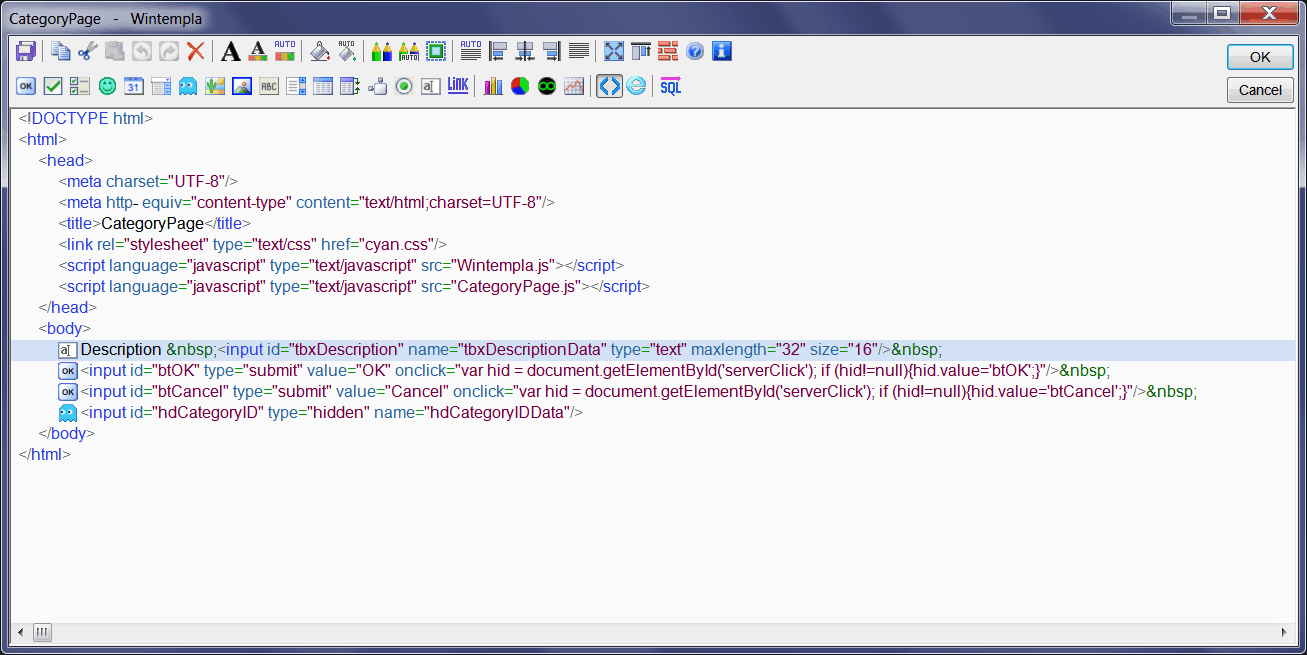The height and width of the screenshot is (655, 1307).
Task: Select the tbxDescription text box line
Action: click(x=653, y=350)
